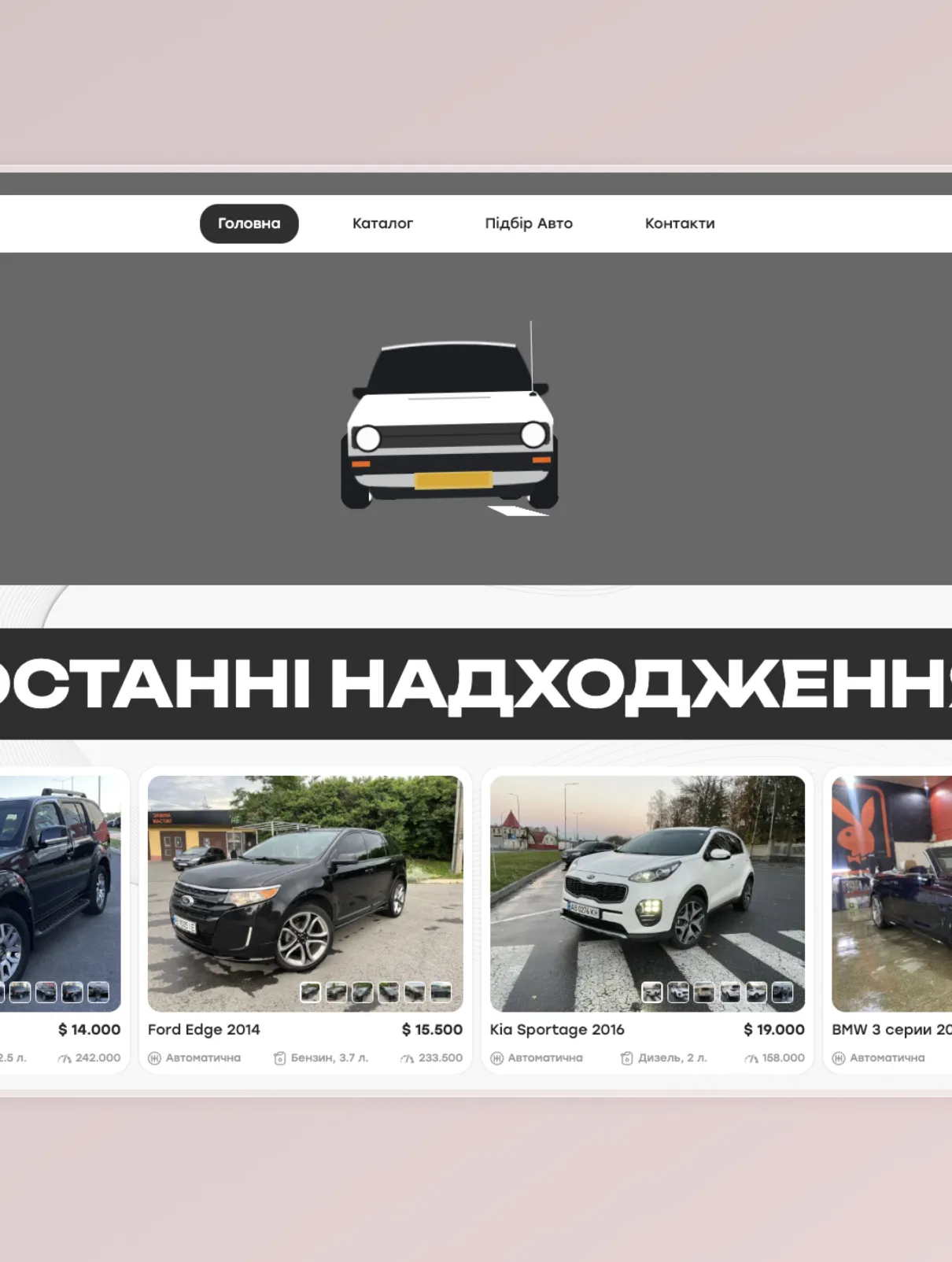
Task: Click the fuel canister icon on Ford Edge card
Action: point(279,1058)
